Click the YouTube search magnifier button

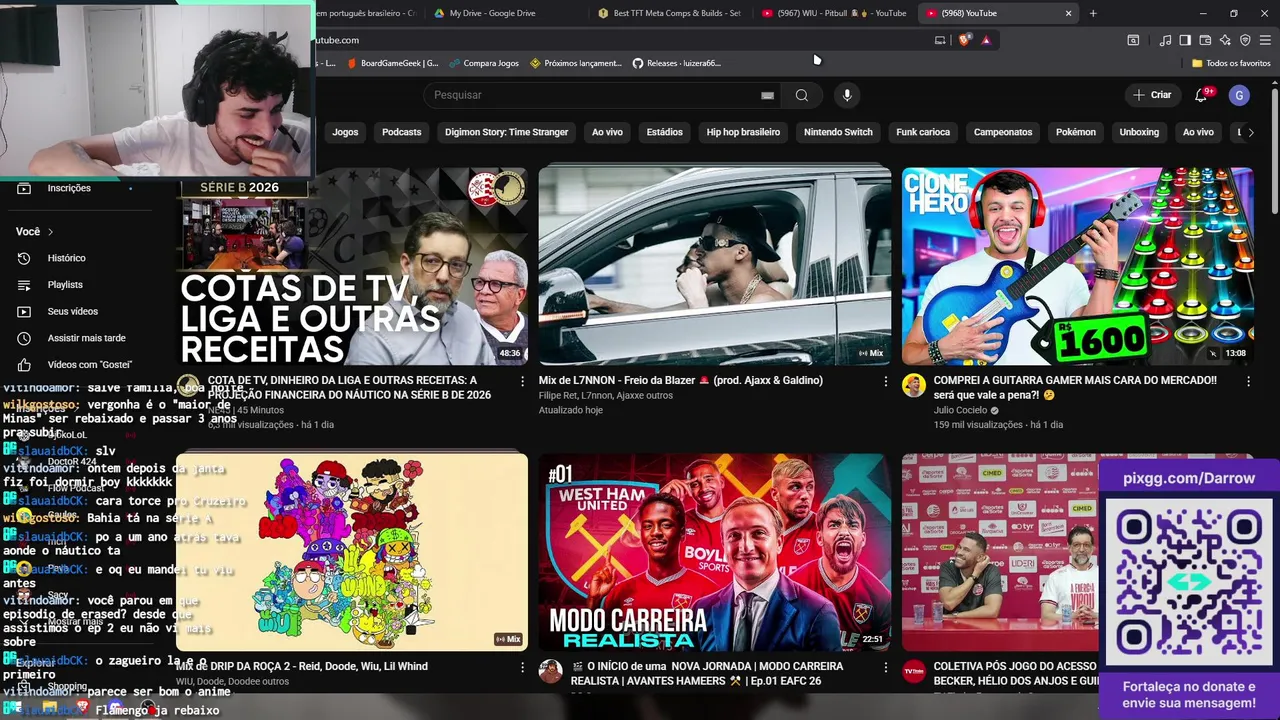801,95
